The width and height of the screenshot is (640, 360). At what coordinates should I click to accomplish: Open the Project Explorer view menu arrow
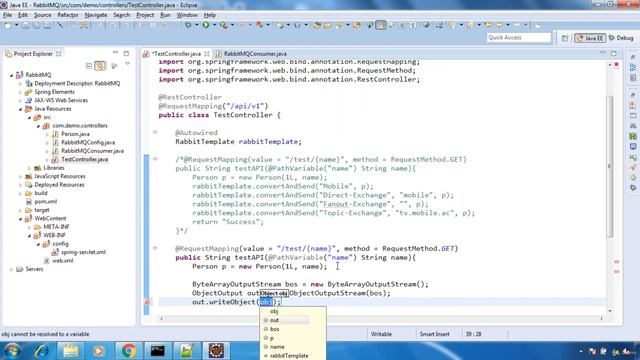click(x=127, y=64)
